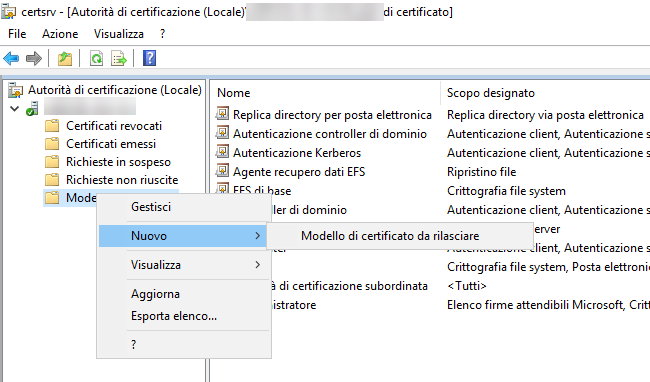Image resolution: width=650 pixels, height=382 pixels.
Task: Click the Replica directory per posta elettronica template icon
Action: pos(222,114)
